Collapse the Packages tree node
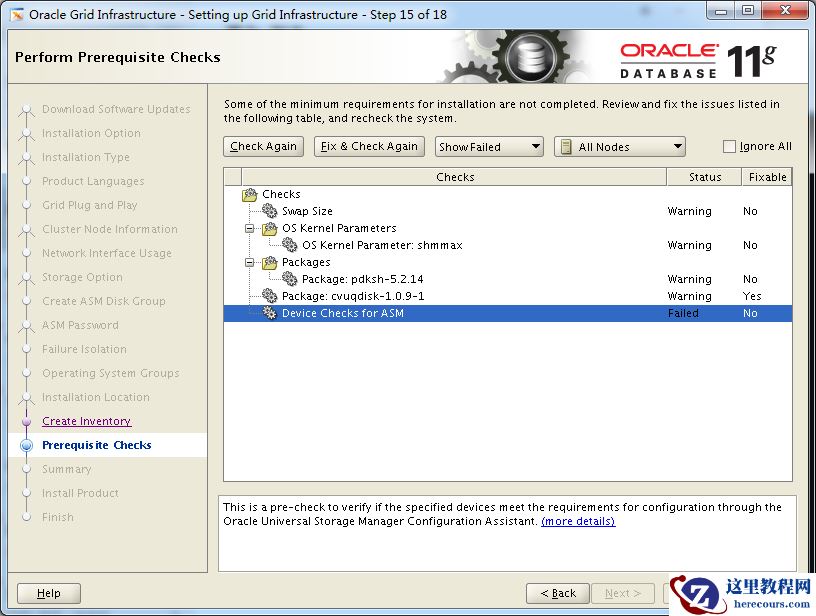This screenshot has height=616, width=816. [250, 262]
